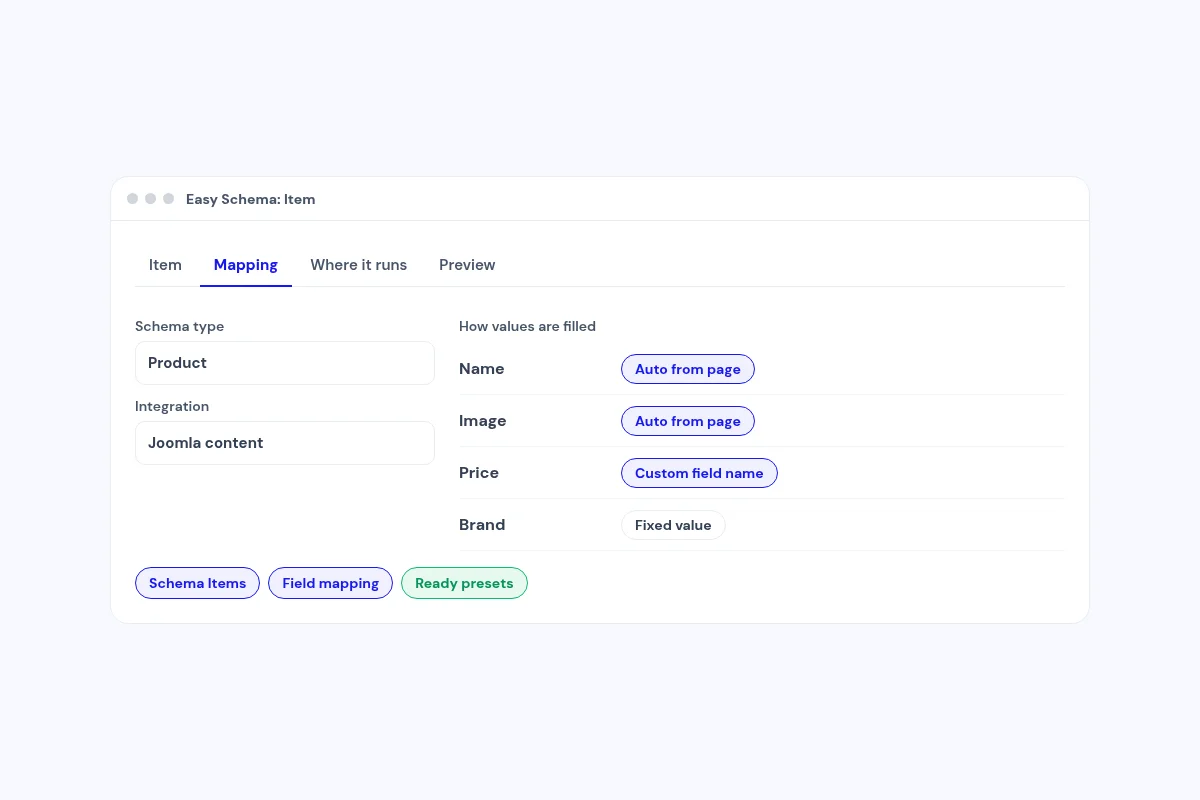The width and height of the screenshot is (1200, 800).
Task: Choose the Fixed value pill for Brand
Action: (673, 525)
